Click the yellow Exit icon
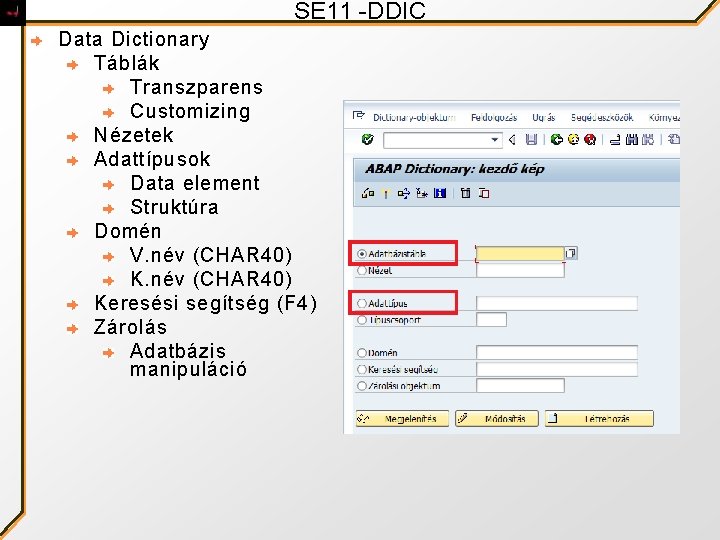Image resolution: width=720 pixels, height=540 pixels. click(574, 140)
